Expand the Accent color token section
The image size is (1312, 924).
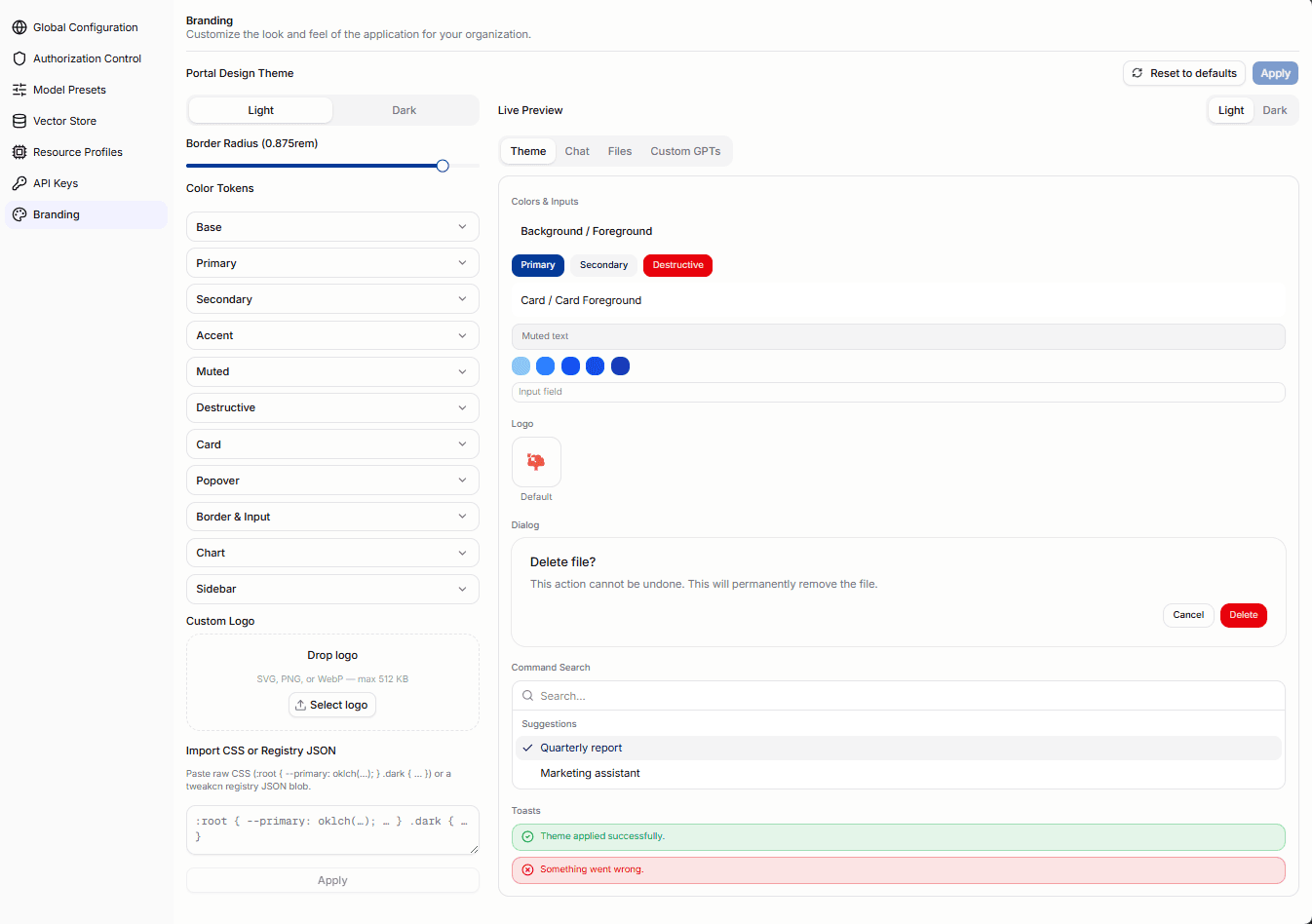tap(332, 335)
